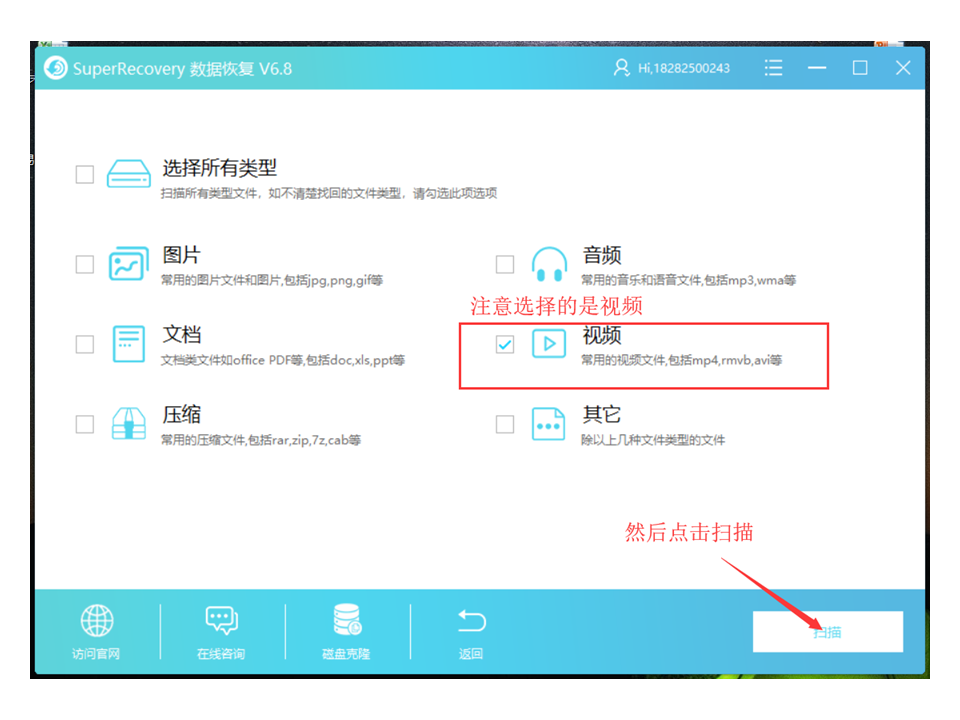
Task: Toggle the 其它 checkbox
Action: [504, 424]
